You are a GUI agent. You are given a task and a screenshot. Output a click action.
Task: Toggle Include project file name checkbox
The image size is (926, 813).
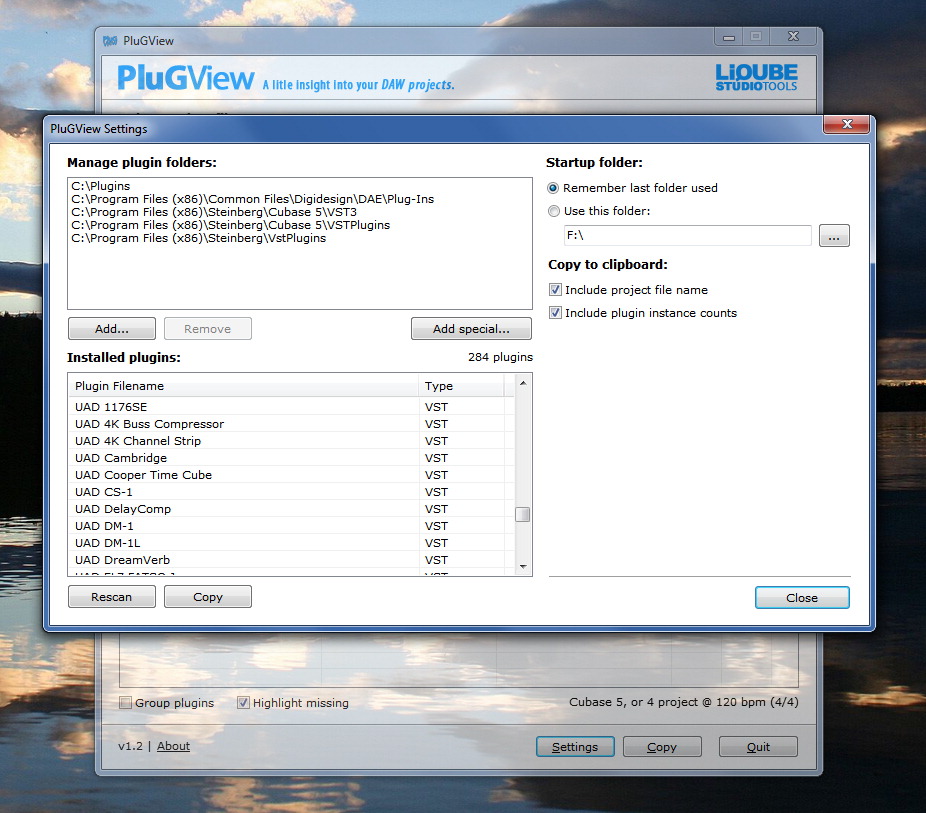click(556, 290)
